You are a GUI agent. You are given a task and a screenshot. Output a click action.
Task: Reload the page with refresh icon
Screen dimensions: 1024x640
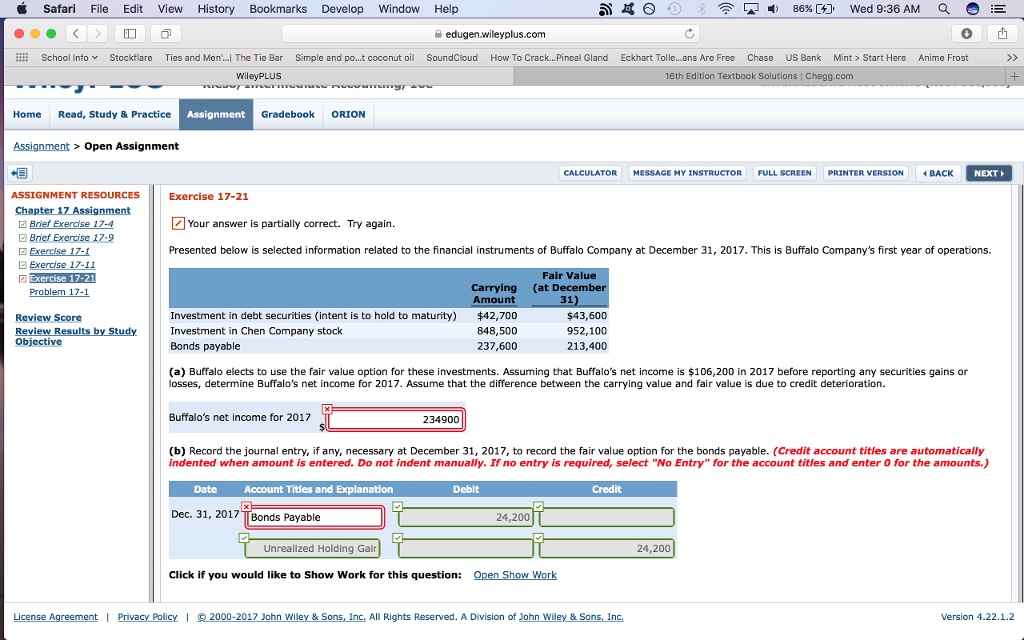pyautogui.click(x=689, y=34)
